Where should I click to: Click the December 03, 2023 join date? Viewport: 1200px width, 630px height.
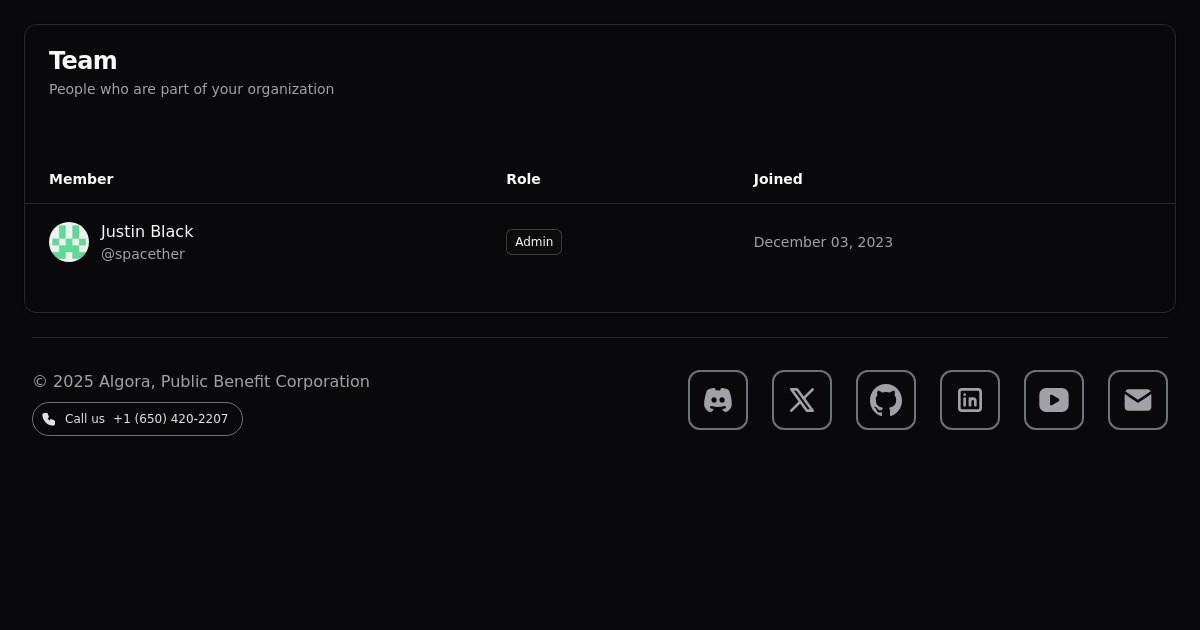pos(823,242)
